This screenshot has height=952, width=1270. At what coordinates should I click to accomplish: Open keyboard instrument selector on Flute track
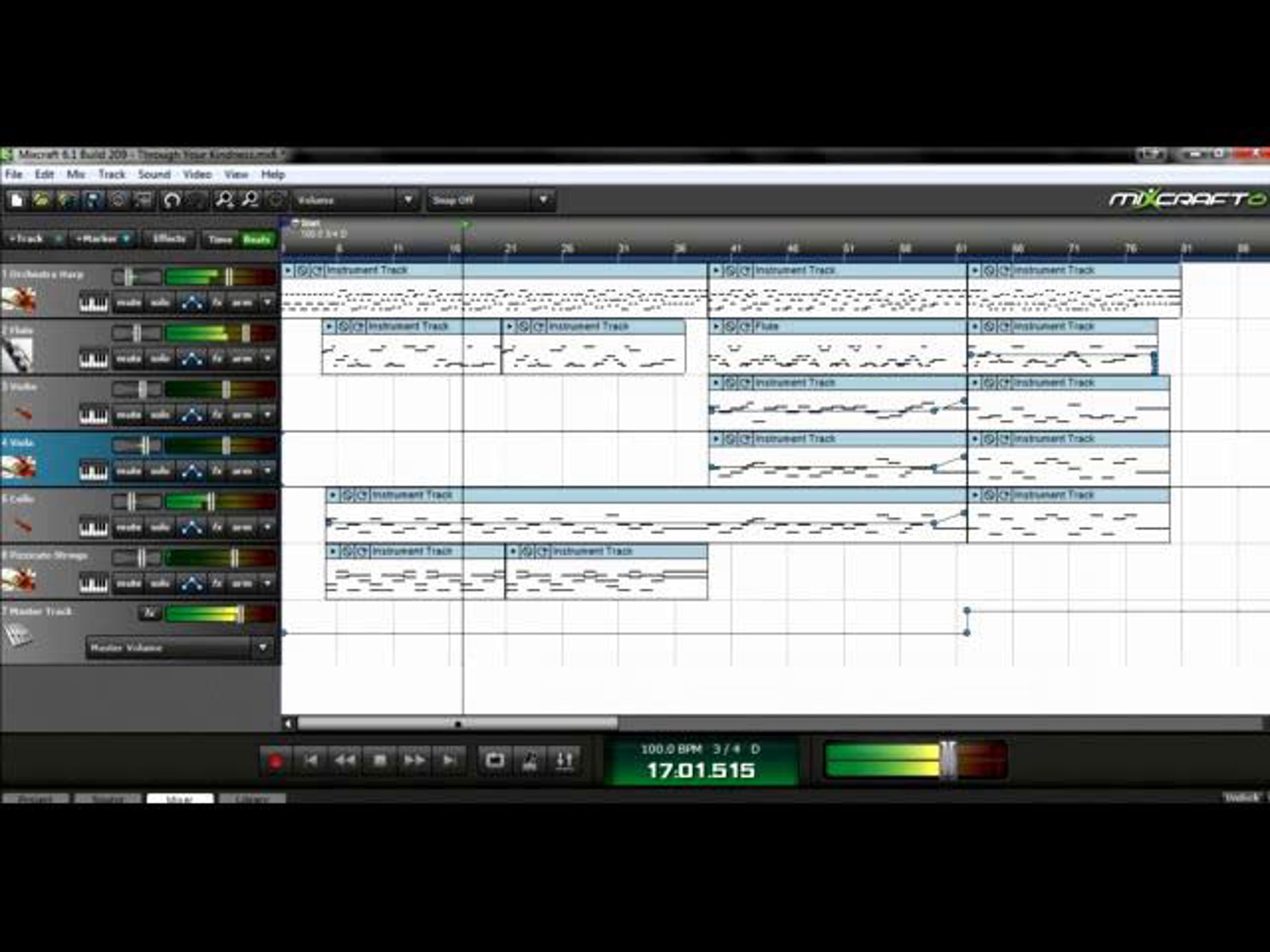[93, 359]
